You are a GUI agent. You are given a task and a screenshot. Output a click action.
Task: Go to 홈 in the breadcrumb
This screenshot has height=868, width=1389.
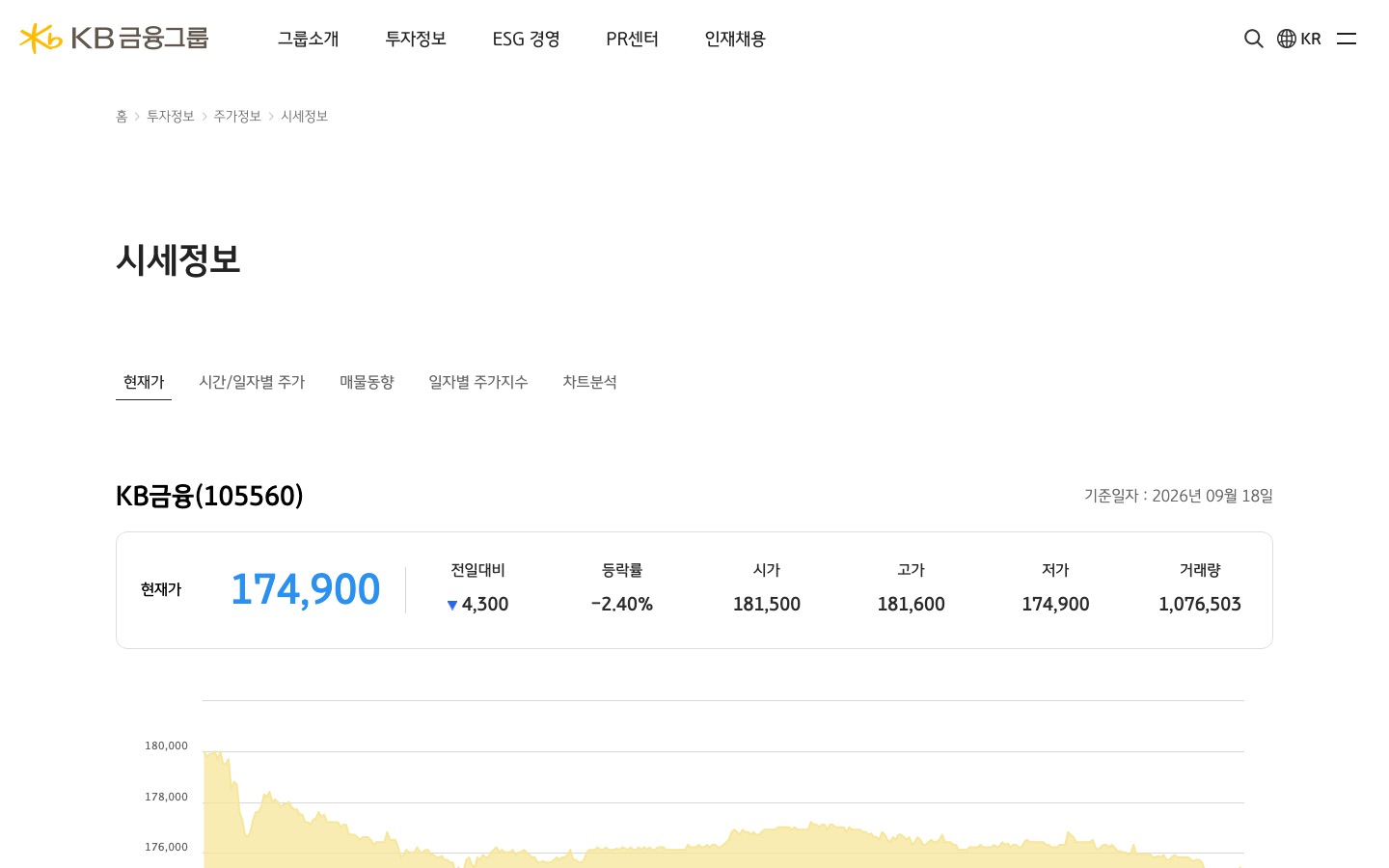pos(122,116)
